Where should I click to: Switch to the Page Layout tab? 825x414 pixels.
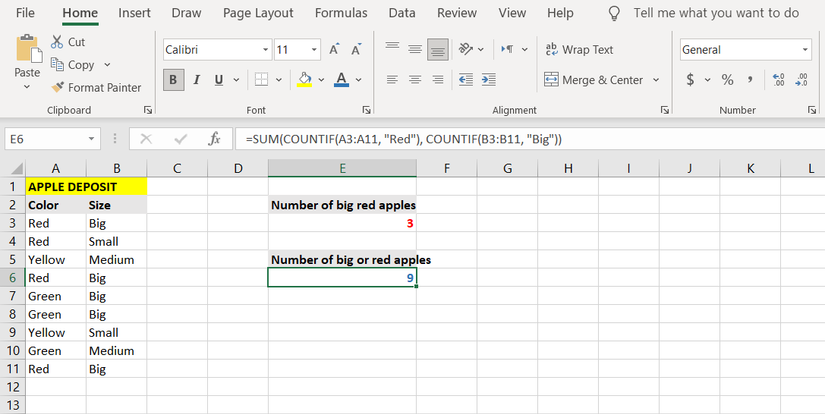click(x=258, y=13)
